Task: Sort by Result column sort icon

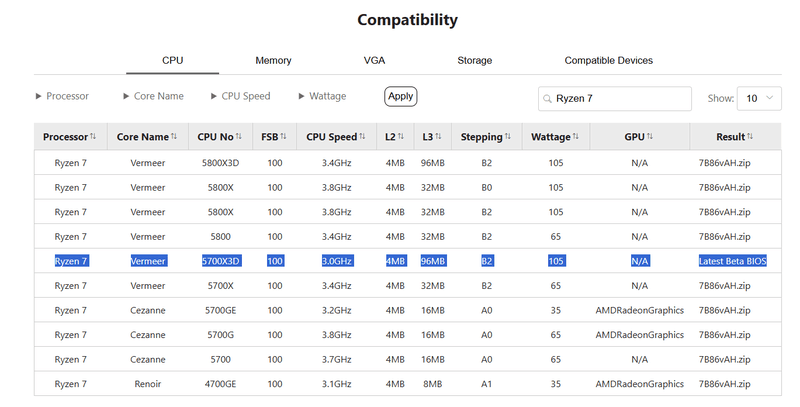Action: 750,136
